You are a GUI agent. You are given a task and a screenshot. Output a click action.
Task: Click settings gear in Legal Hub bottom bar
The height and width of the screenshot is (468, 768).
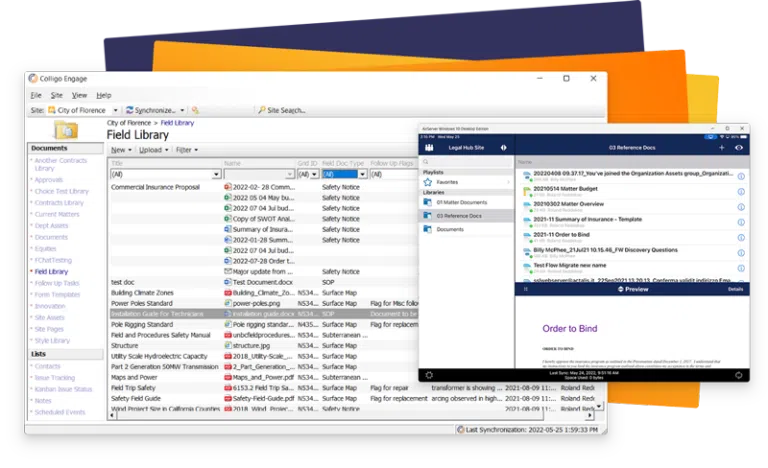pos(429,375)
